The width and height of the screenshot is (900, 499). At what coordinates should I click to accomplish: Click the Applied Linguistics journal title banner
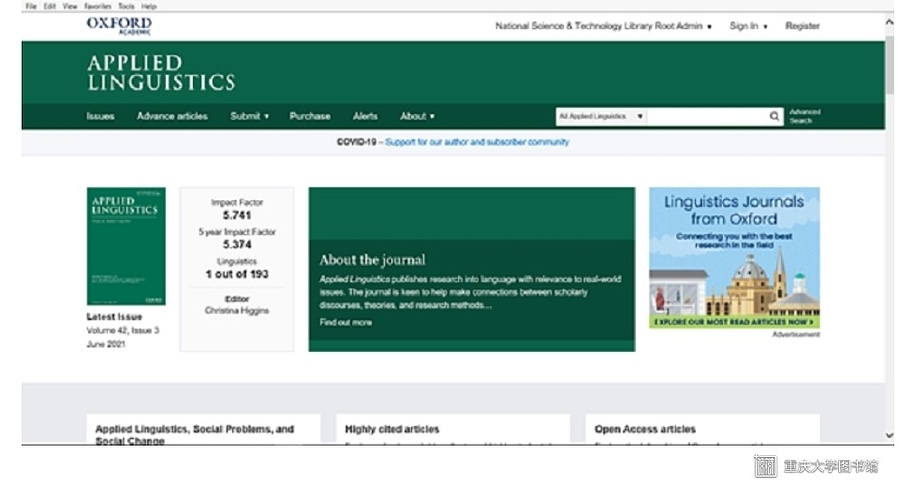(x=161, y=73)
